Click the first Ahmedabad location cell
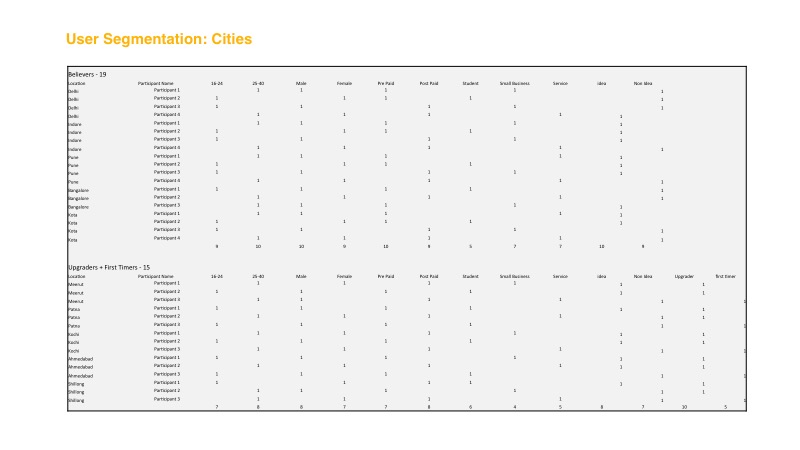The image size is (800, 450). click(79, 358)
